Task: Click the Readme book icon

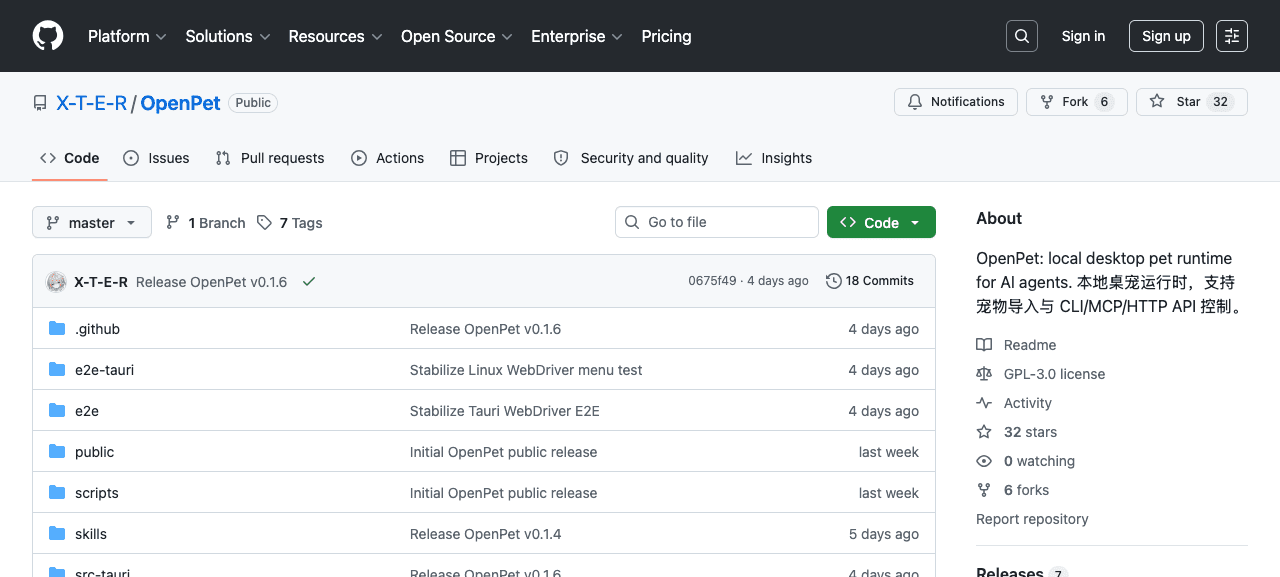Action: pos(984,345)
